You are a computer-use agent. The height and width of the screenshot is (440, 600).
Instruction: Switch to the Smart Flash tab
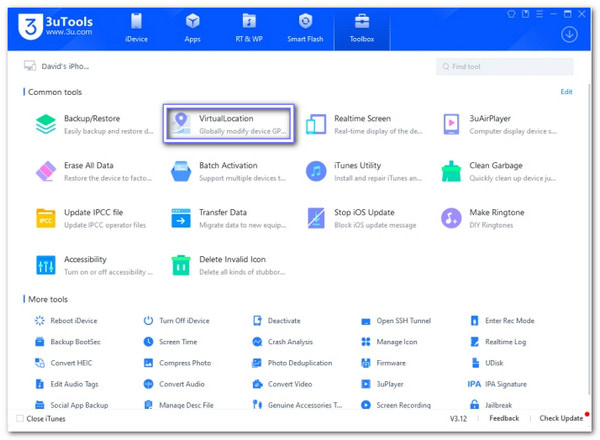click(305, 28)
